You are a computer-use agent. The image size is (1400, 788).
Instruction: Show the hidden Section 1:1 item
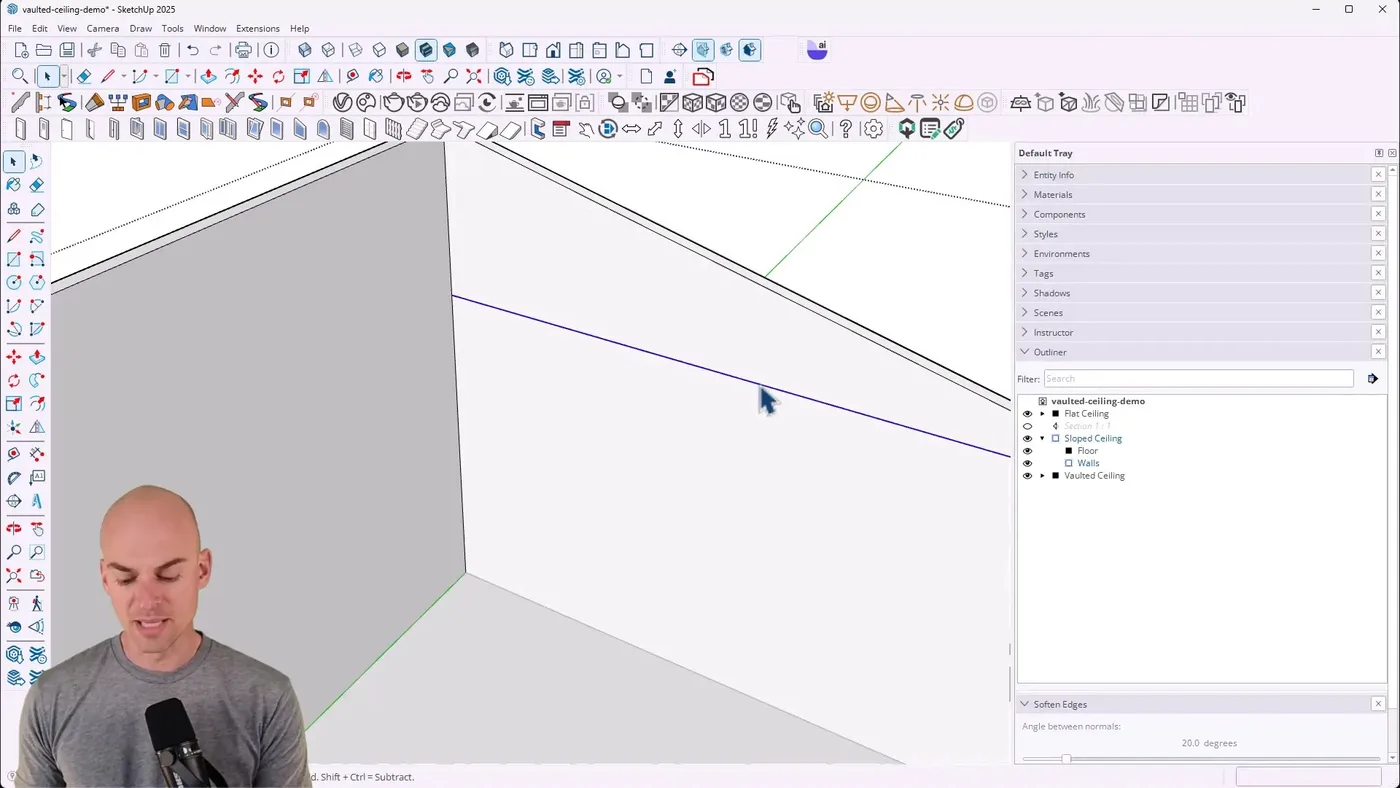1027,426
